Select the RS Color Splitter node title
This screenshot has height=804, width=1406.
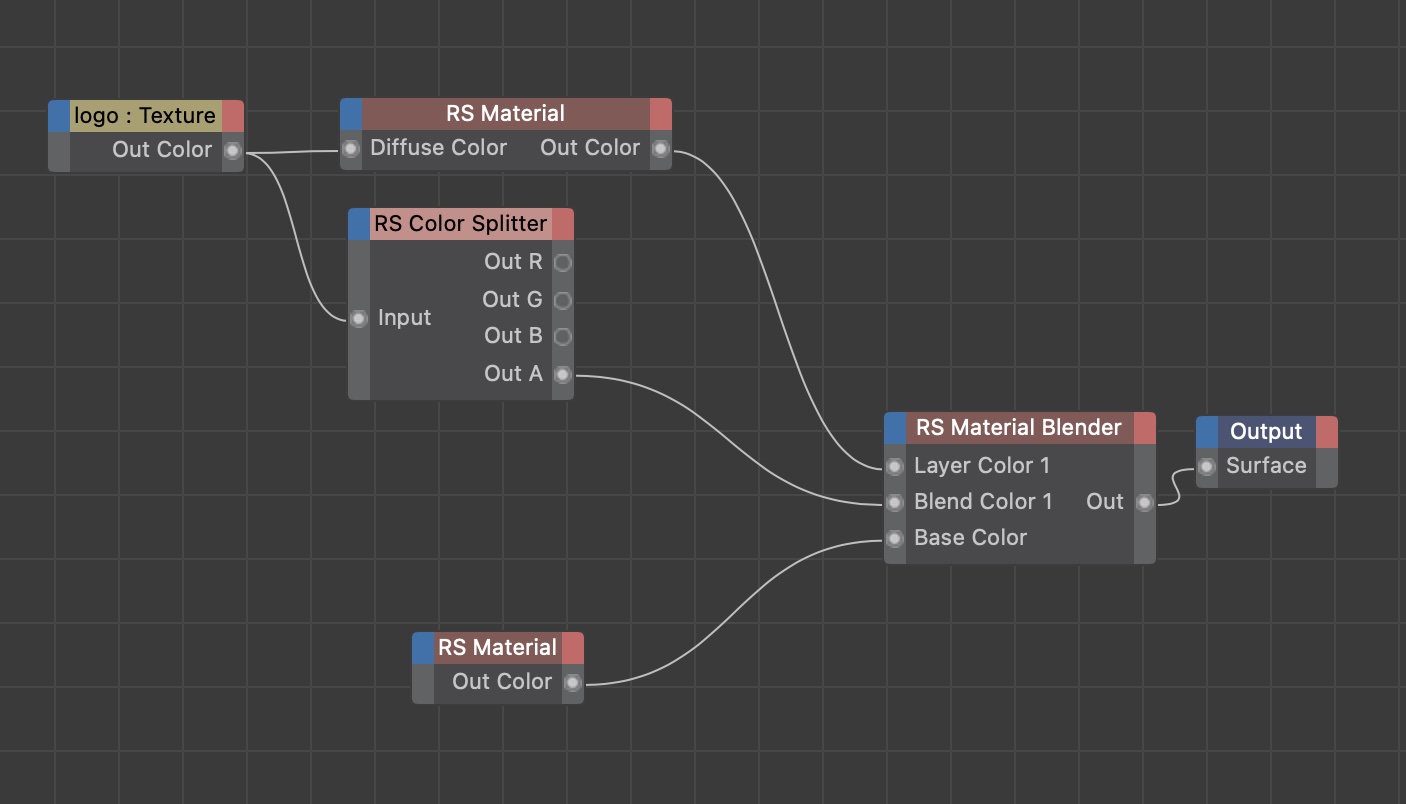click(x=460, y=224)
